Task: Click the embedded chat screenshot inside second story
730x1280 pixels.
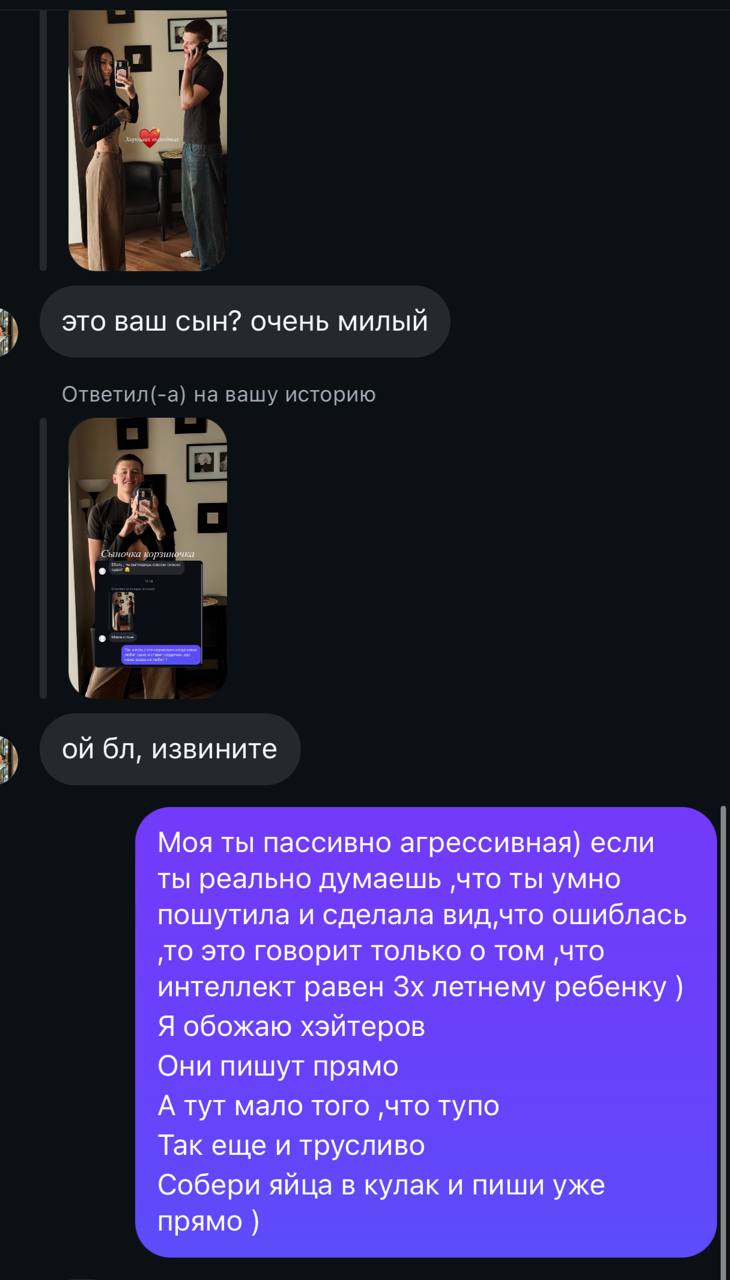Action: click(x=148, y=614)
